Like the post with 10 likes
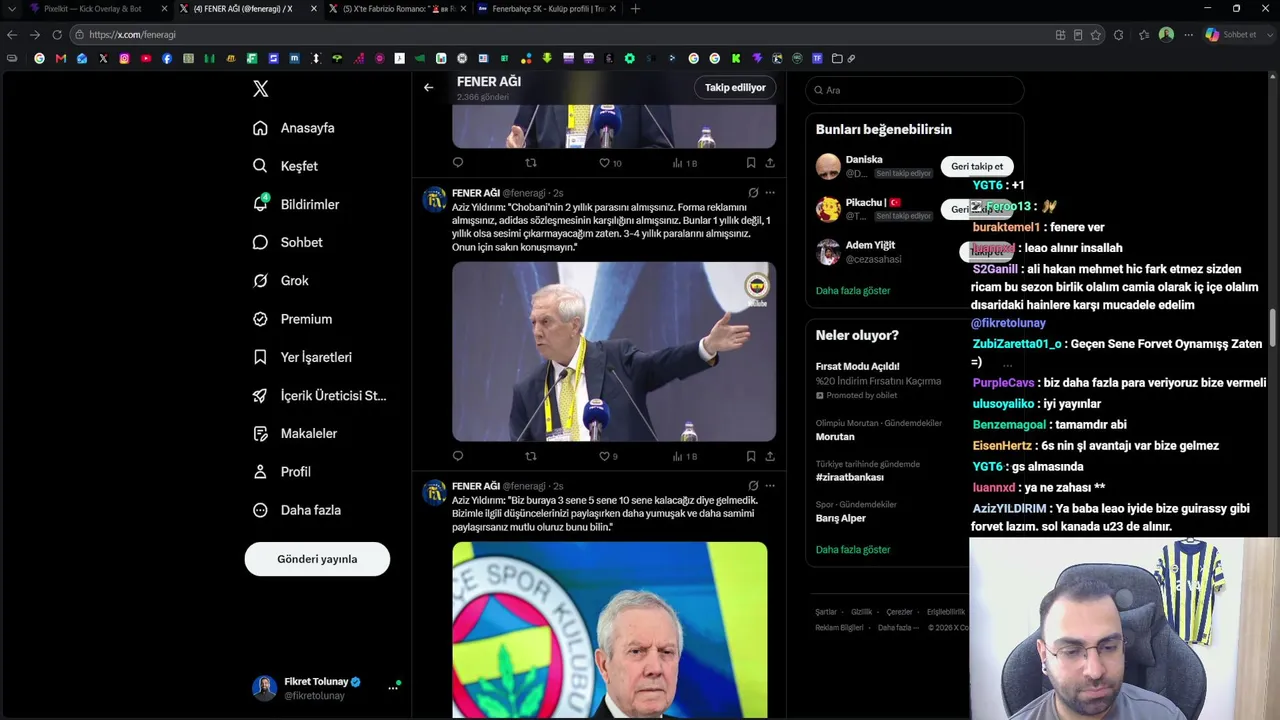 tap(610, 162)
